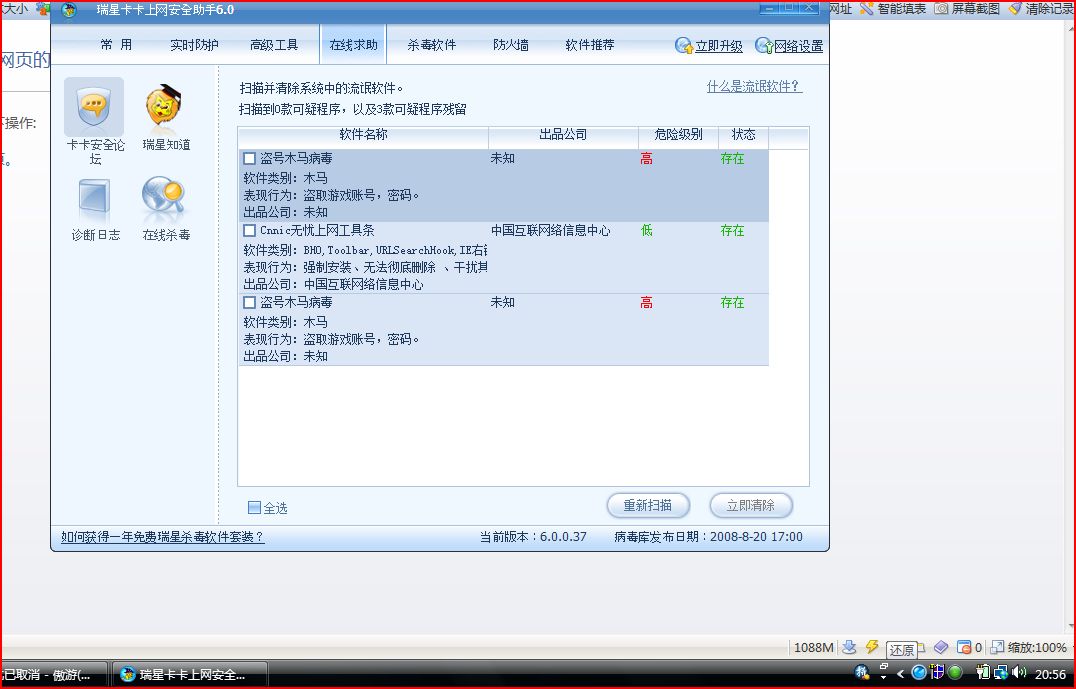
Task: Click the purple shield tray icon
Action: click(937, 673)
